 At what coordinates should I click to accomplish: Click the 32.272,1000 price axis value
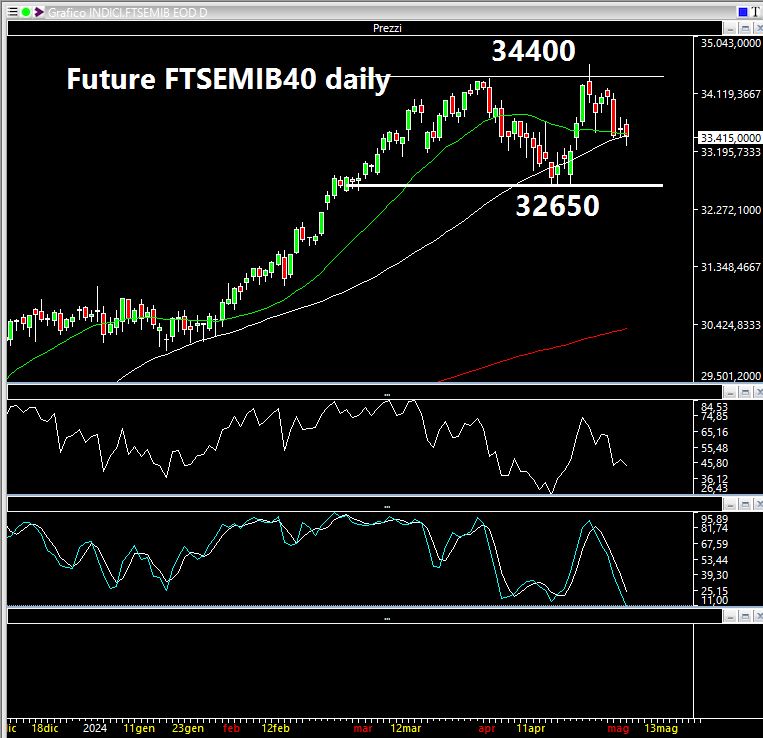click(x=730, y=210)
